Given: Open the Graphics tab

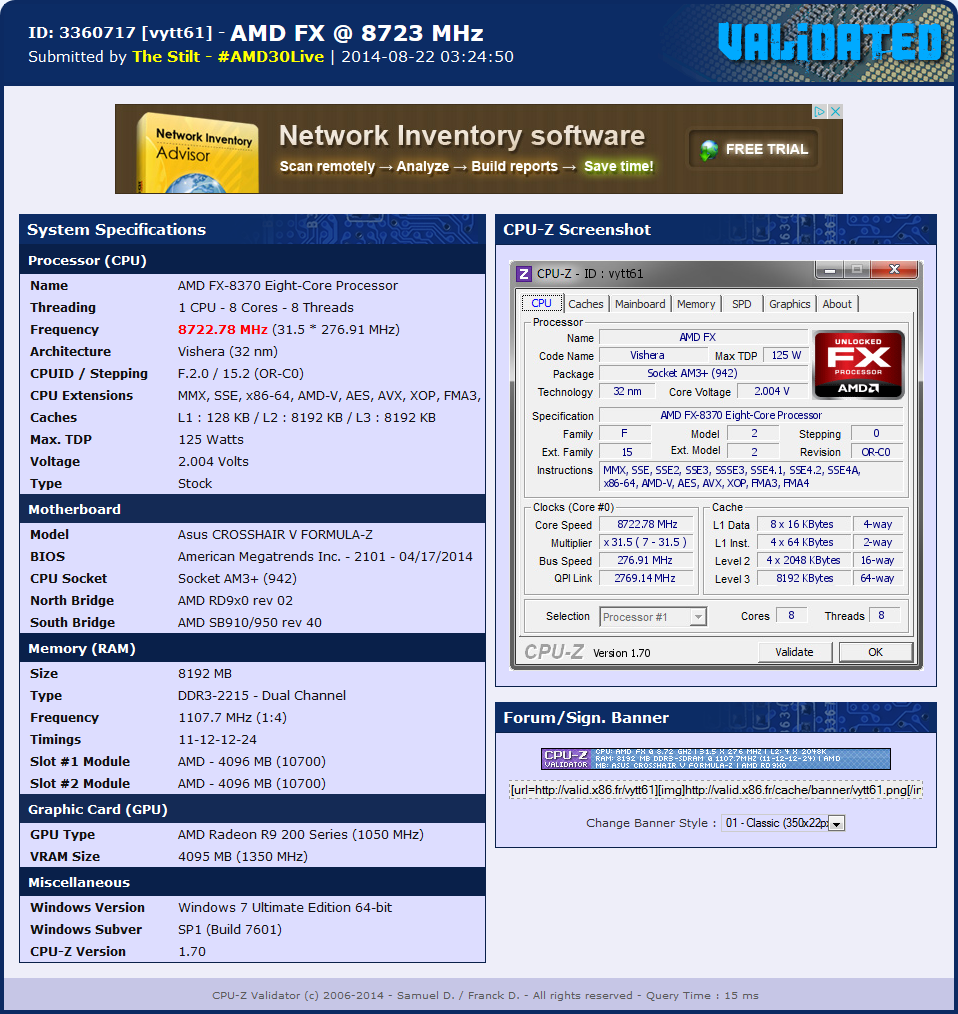Looking at the screenshot, I should point(789,304).
